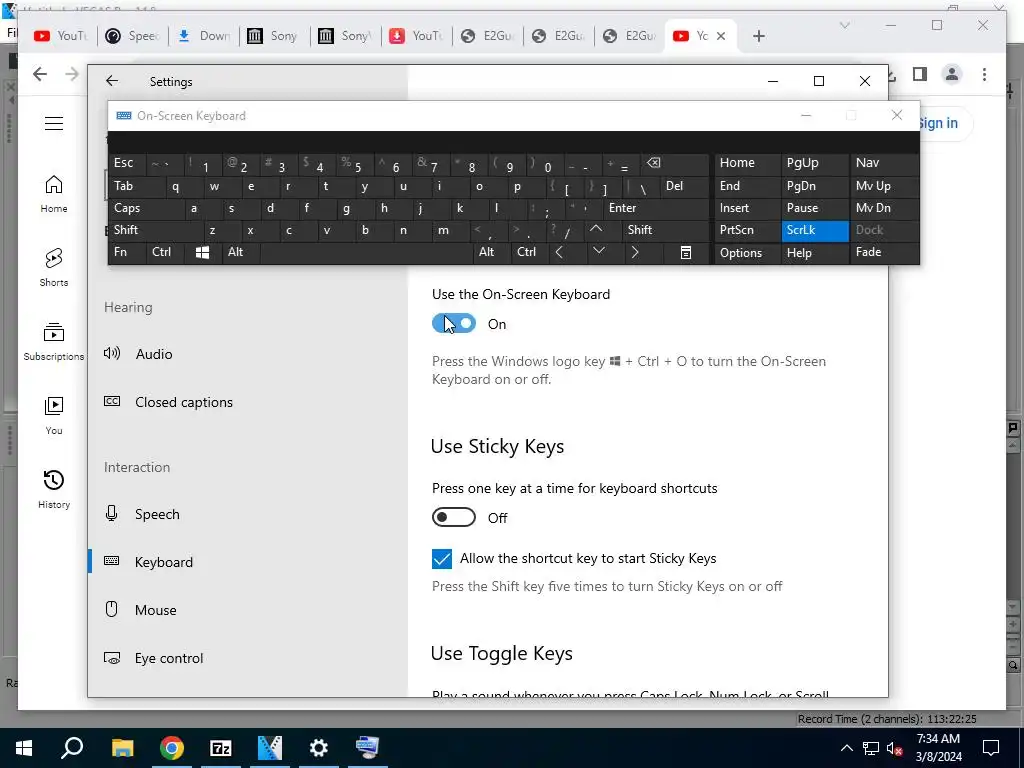Click the PrtScn key on the on-screen keyboard
The width and height of the screenshot is (1024, 768).
point(747,230)
